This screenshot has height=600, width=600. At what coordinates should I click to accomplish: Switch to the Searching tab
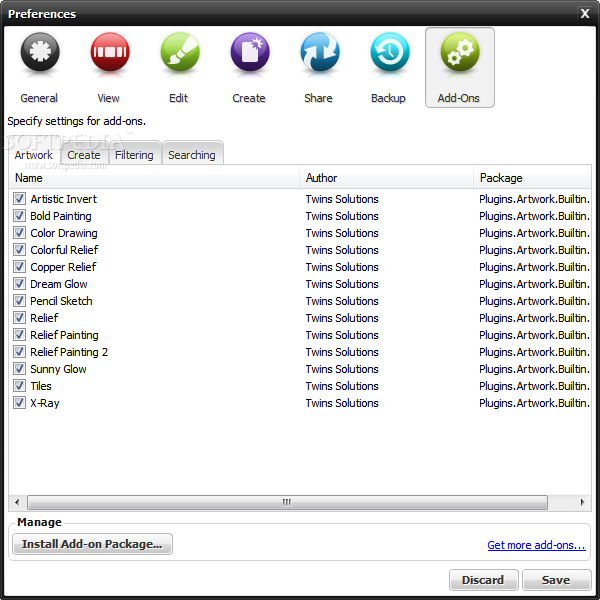pos(192,155)
